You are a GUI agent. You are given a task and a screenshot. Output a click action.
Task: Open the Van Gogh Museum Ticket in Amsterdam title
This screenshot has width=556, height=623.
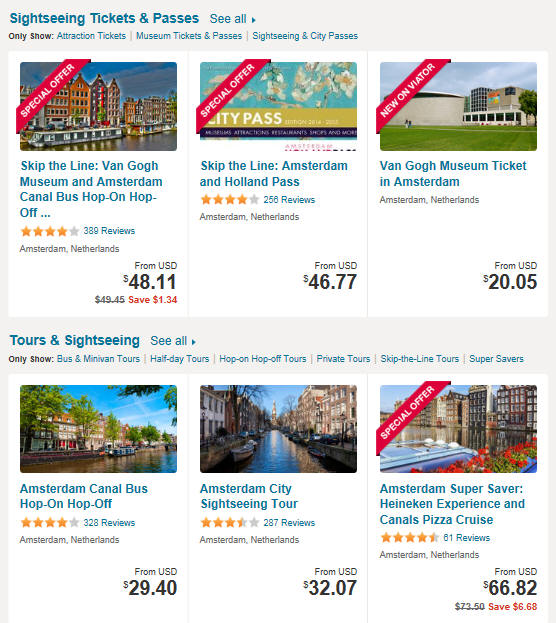point(453,174)
